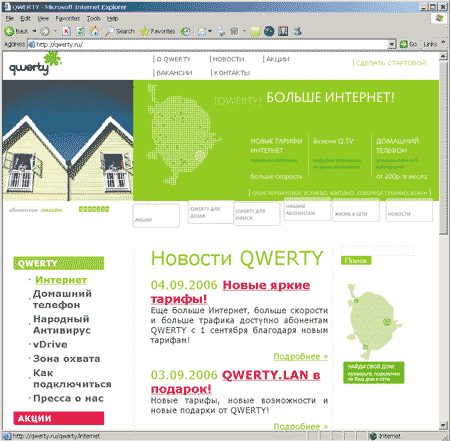Go to Home page icon

pos(94,31)
